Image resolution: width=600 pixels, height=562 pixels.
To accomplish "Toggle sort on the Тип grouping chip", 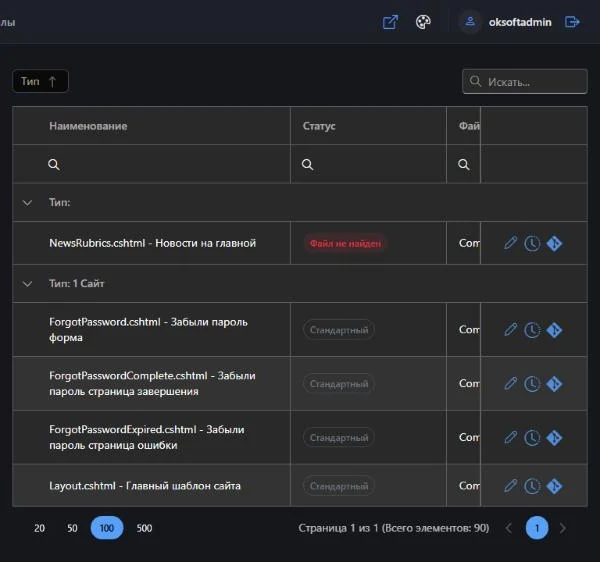I will pyautogui.click(x=40, y=81).
